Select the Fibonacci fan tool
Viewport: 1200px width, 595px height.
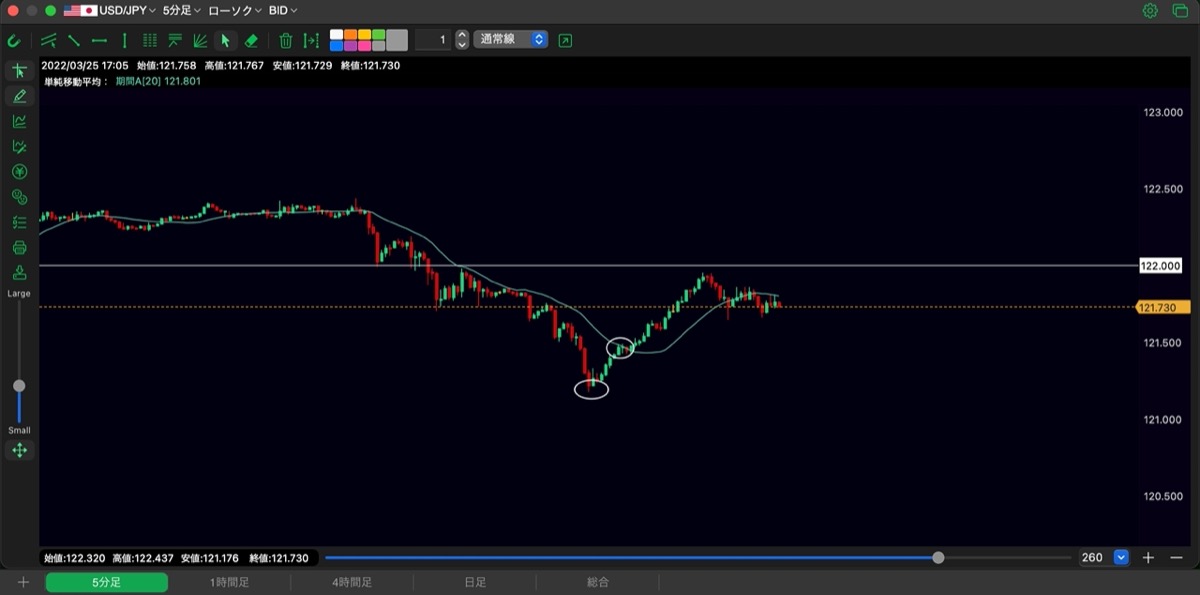200,41
